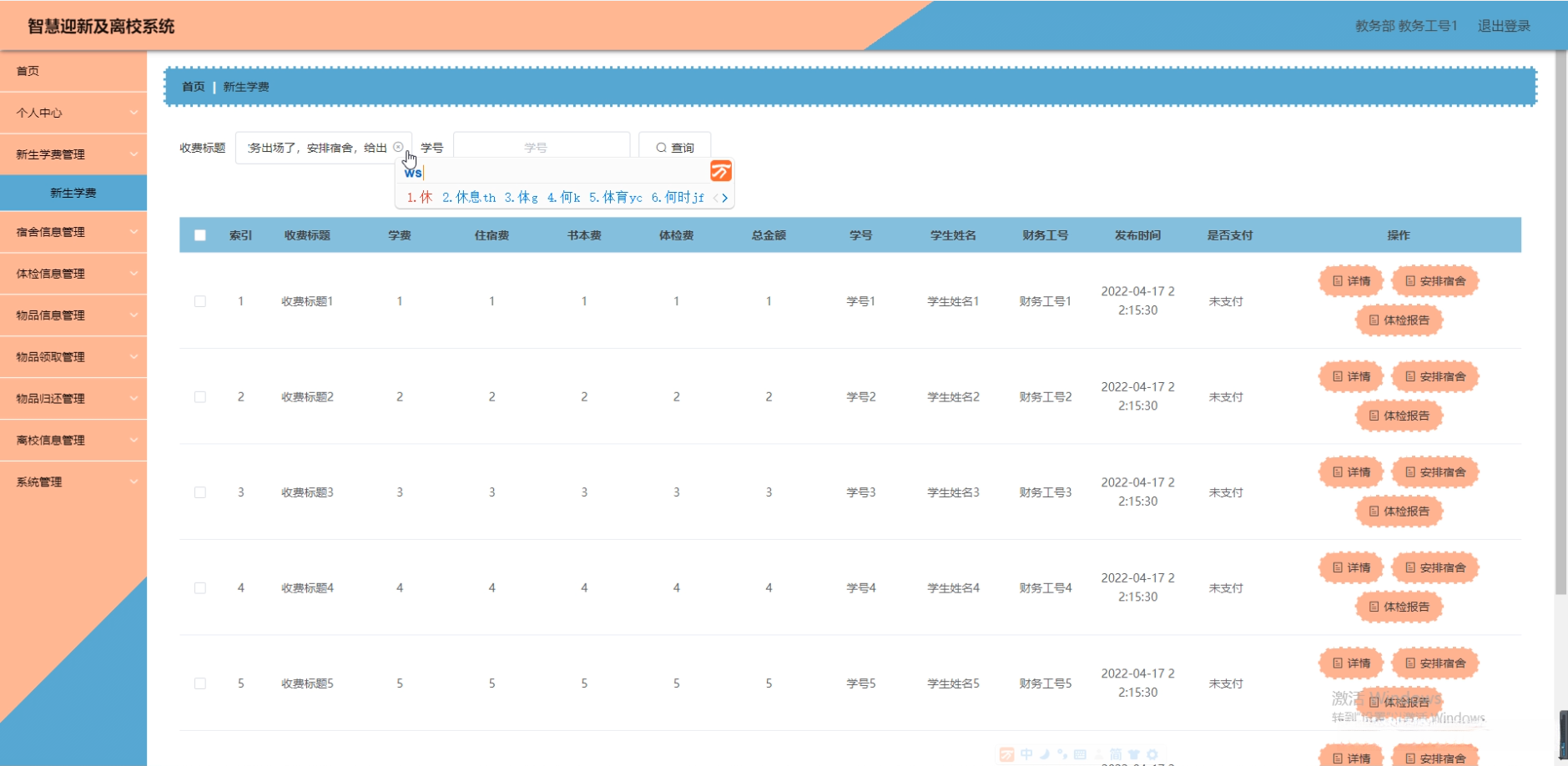Viewport: 1568px width, 766px height.
Task: Open 体检报告 for 收费标题4 row
Action: [1399, 607]
